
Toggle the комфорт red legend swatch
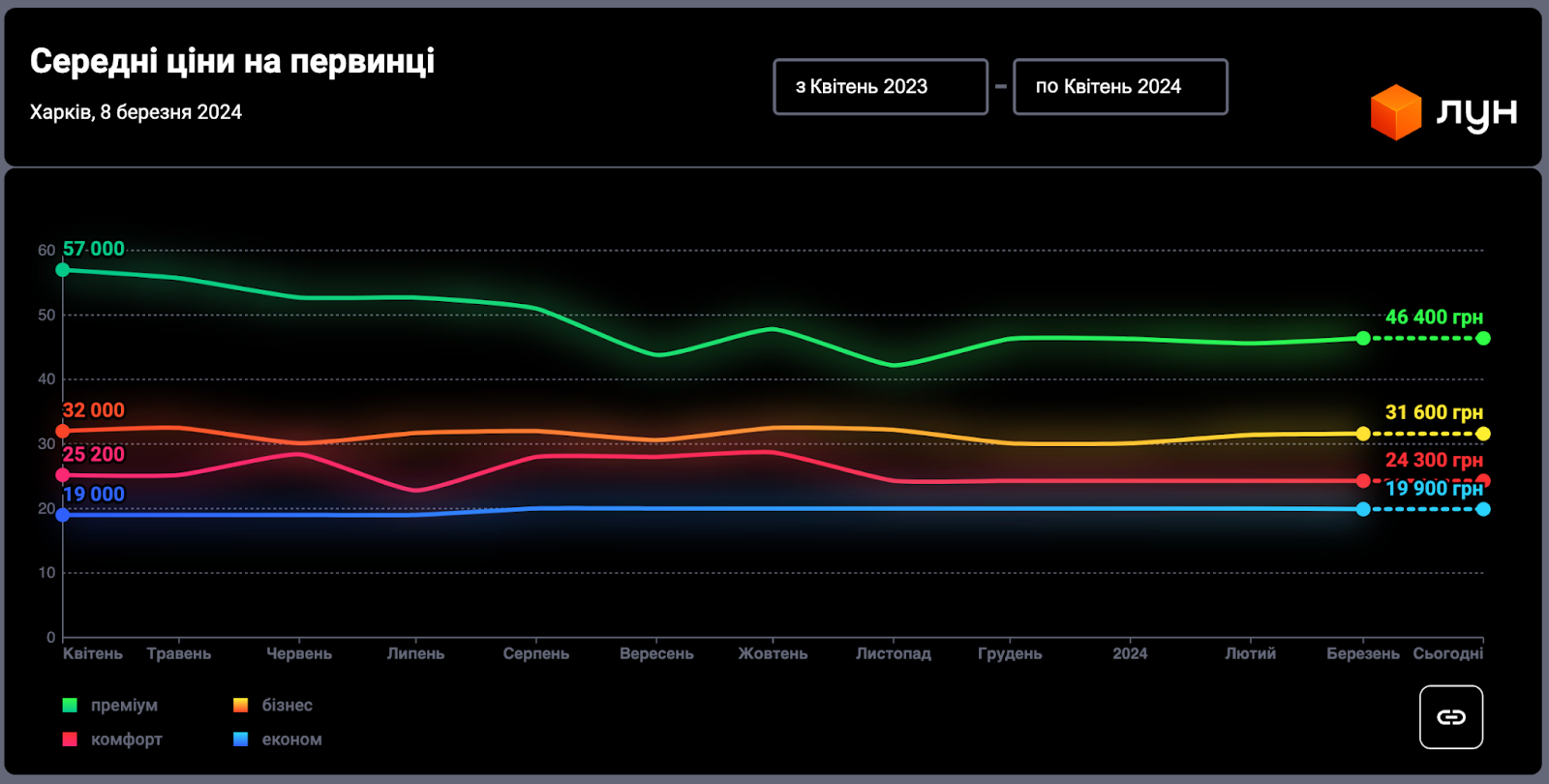70,739
